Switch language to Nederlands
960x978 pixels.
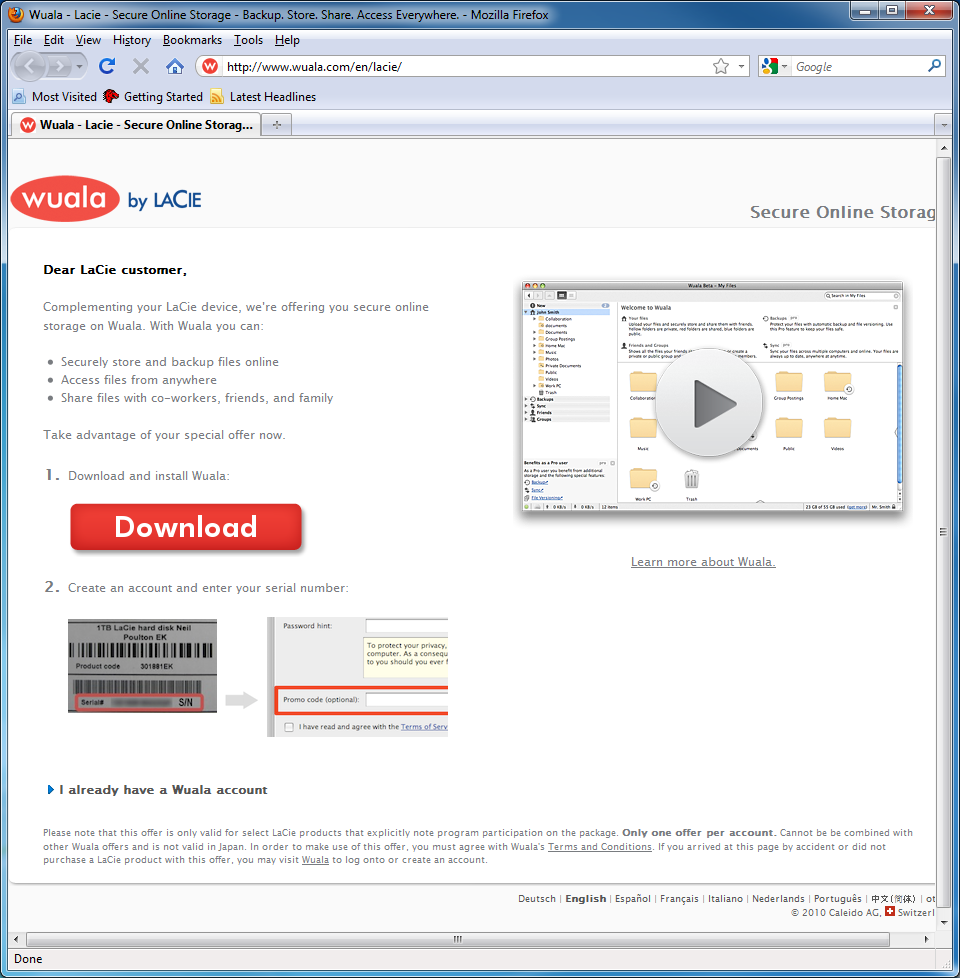coord(778,899)
